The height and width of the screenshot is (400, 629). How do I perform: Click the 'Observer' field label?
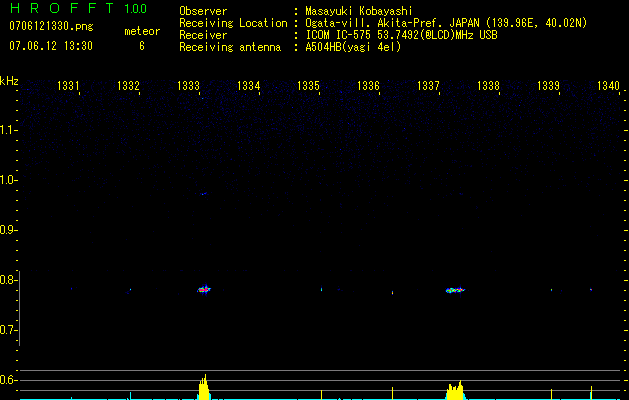point(203,11)
